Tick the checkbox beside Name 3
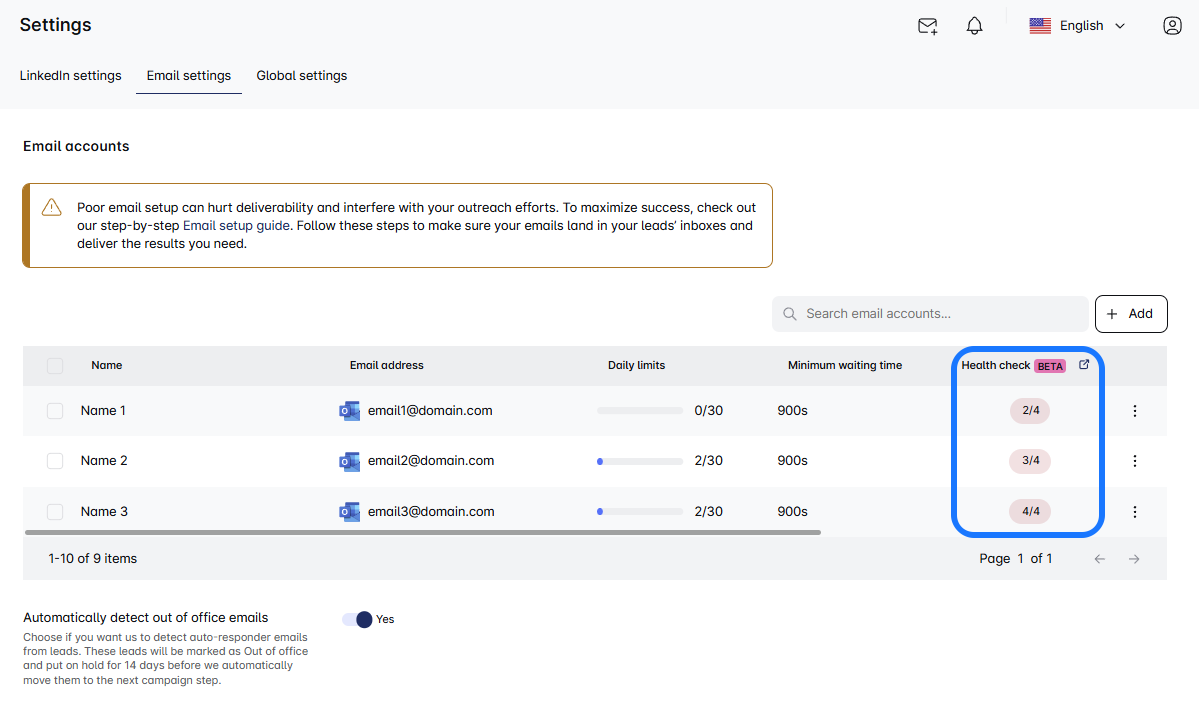1199x711 pixels. (55, 512)
